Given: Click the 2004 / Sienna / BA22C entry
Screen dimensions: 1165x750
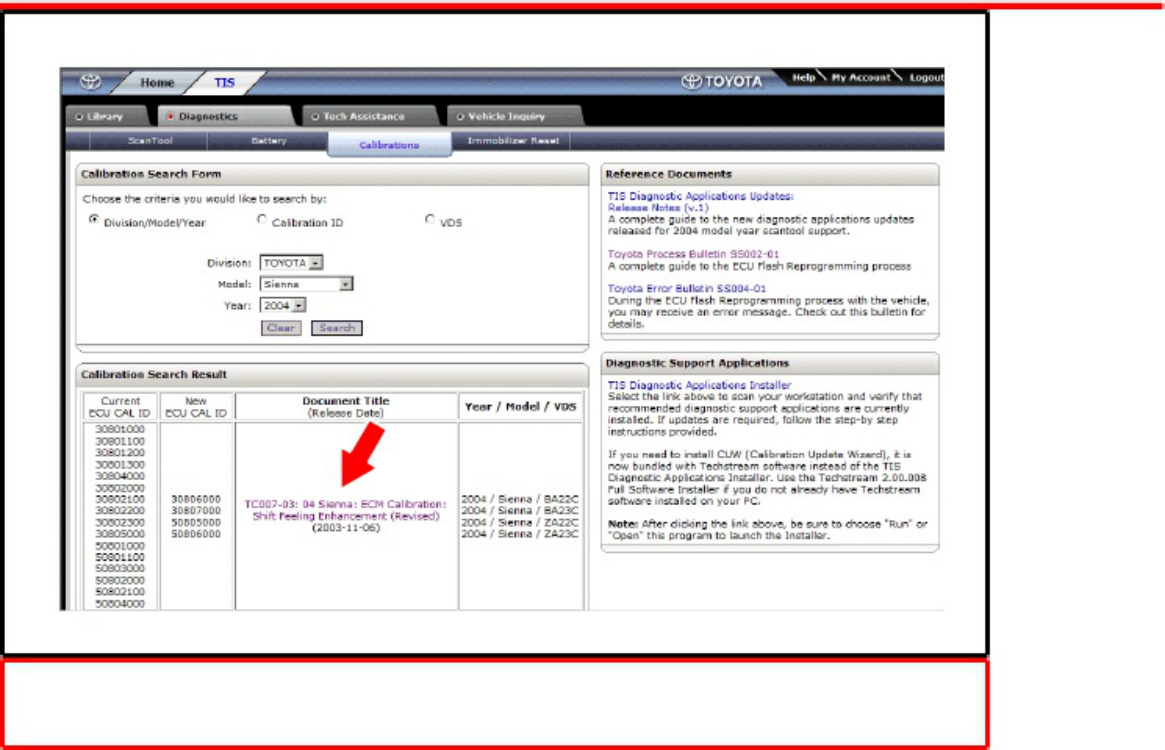Looking at the screenshot, I should (x=519, y=500).
